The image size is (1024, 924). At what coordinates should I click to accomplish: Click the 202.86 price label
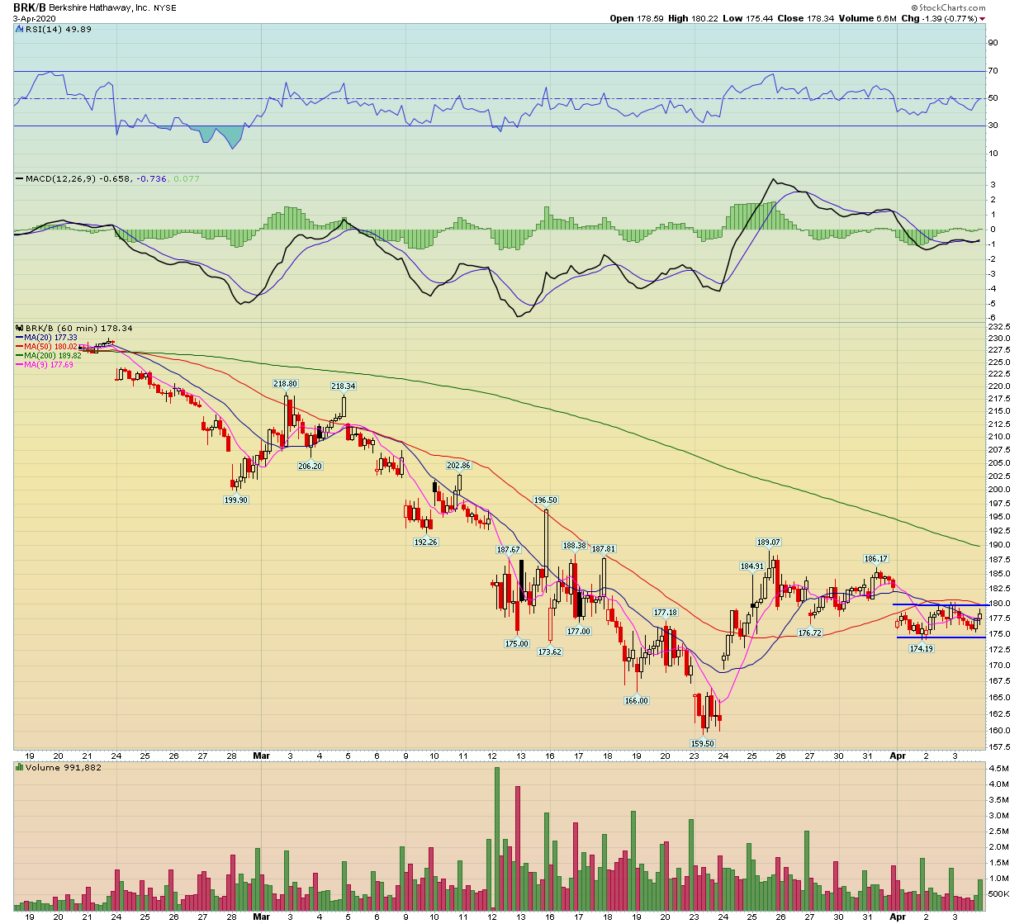point(458,466)
